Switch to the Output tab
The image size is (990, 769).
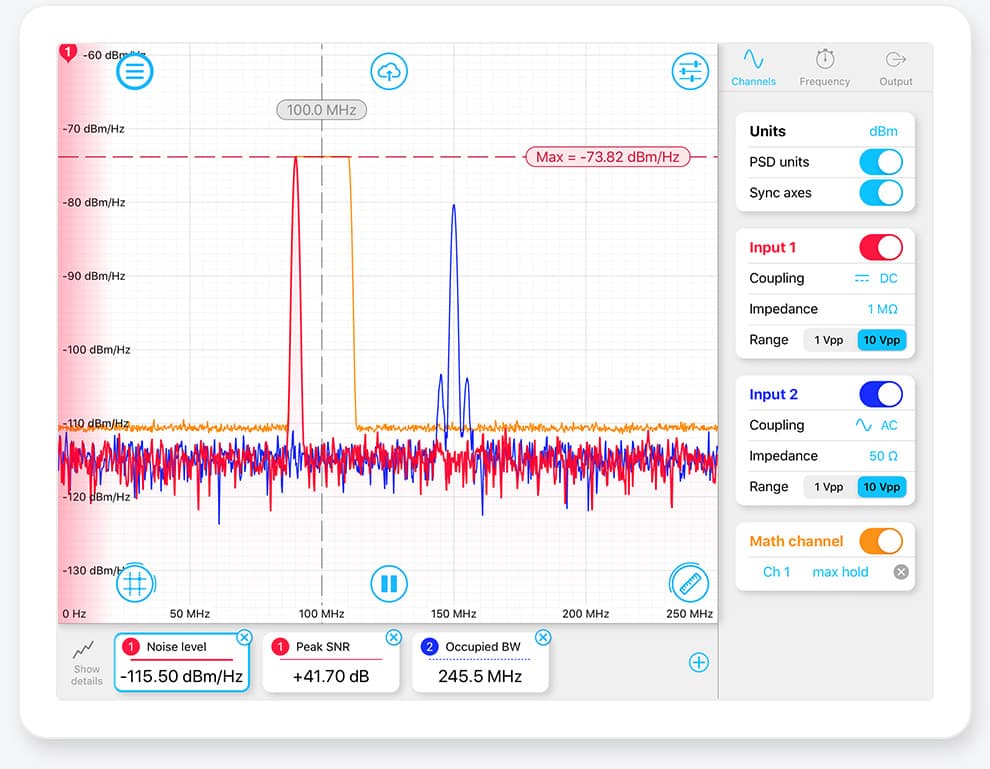coord(895,67)
